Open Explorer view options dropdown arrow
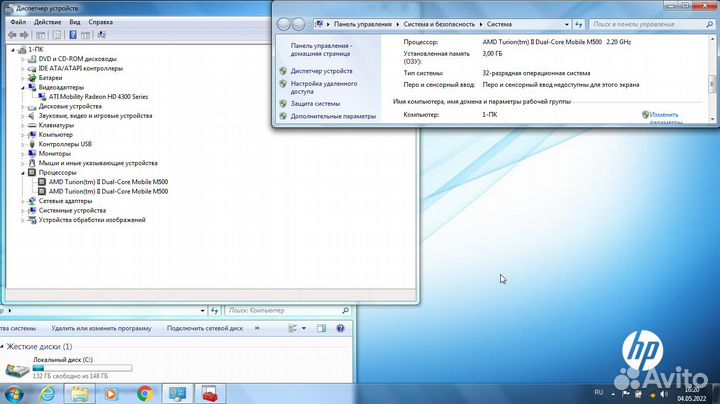720x404 pixels. click(304, 328)
